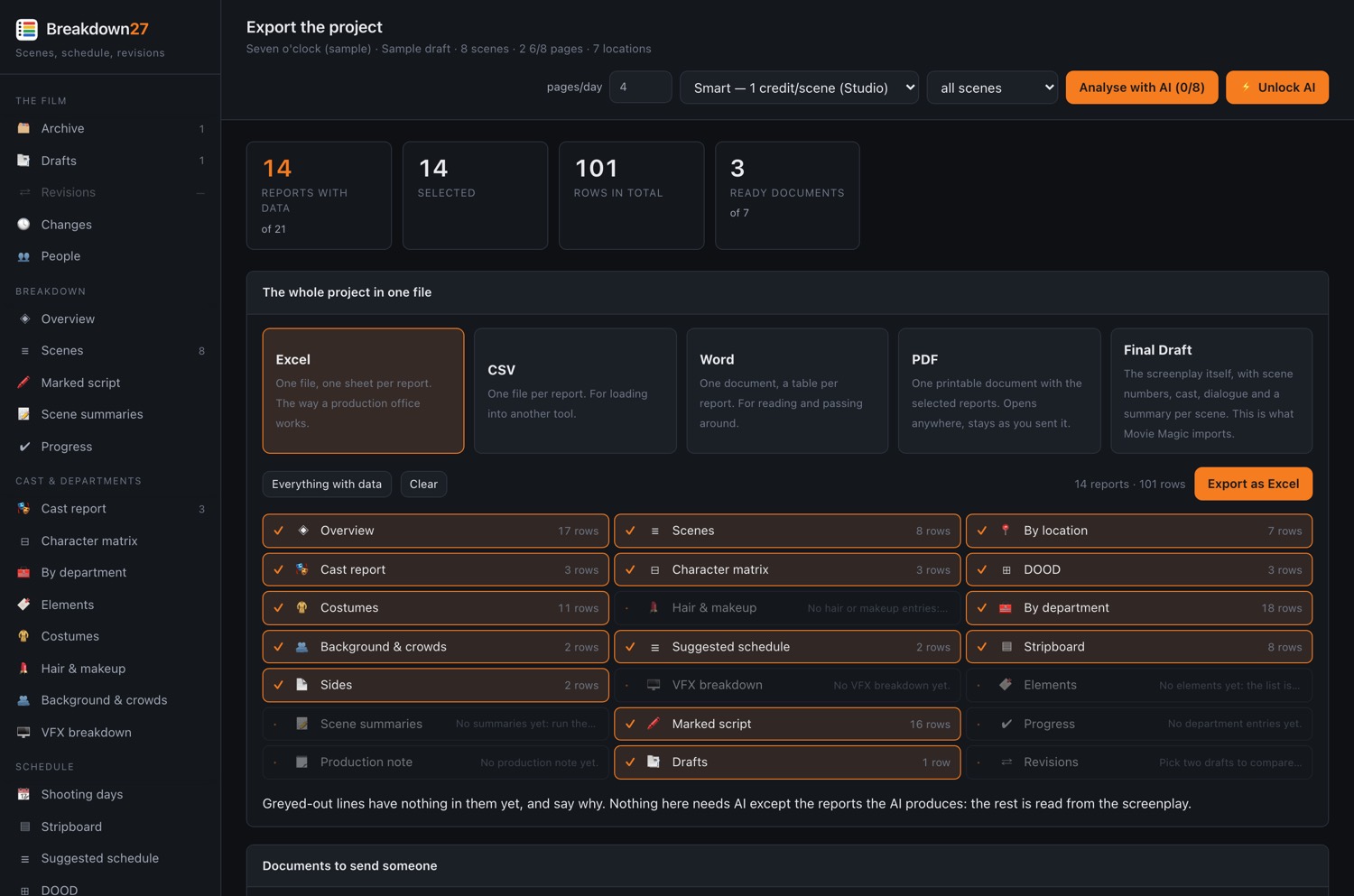
Task: Click Analyse with AI (0/8) button
Action: click(x=1142, y=88)
